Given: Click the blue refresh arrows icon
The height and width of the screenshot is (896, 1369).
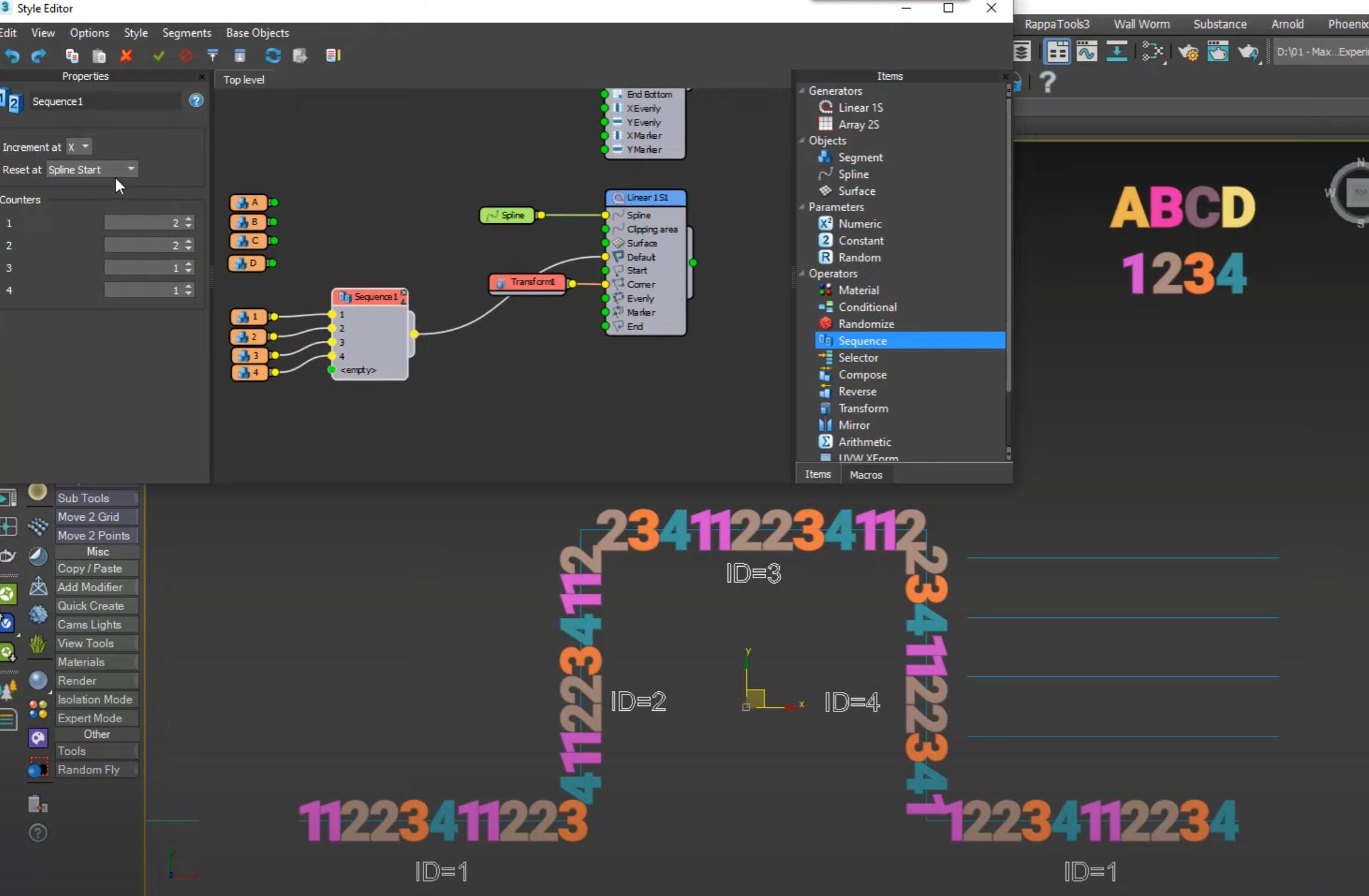Looking at the screenshot, I should coord(273,56).
